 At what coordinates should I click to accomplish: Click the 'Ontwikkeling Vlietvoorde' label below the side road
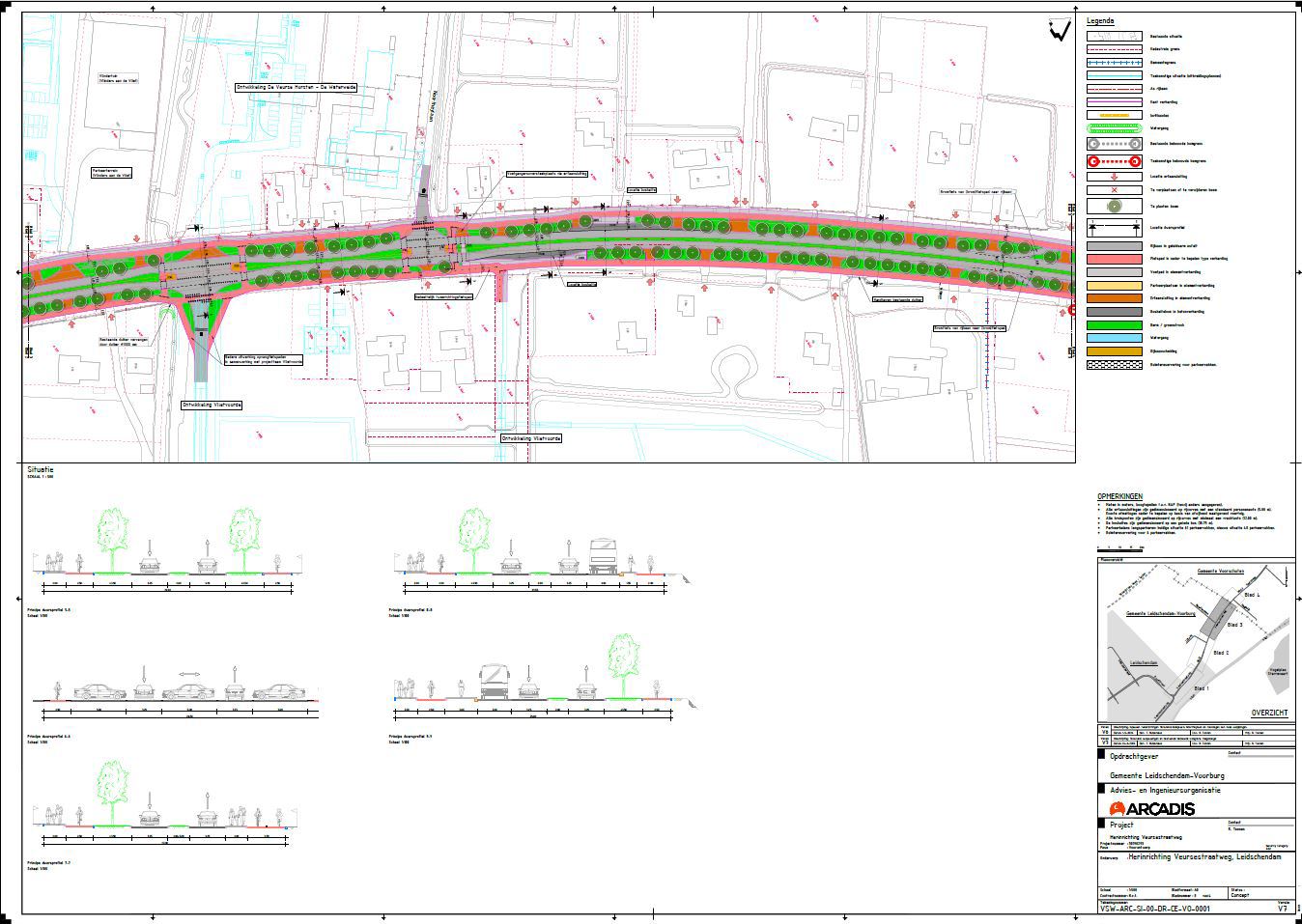click(x=211, y=406)
